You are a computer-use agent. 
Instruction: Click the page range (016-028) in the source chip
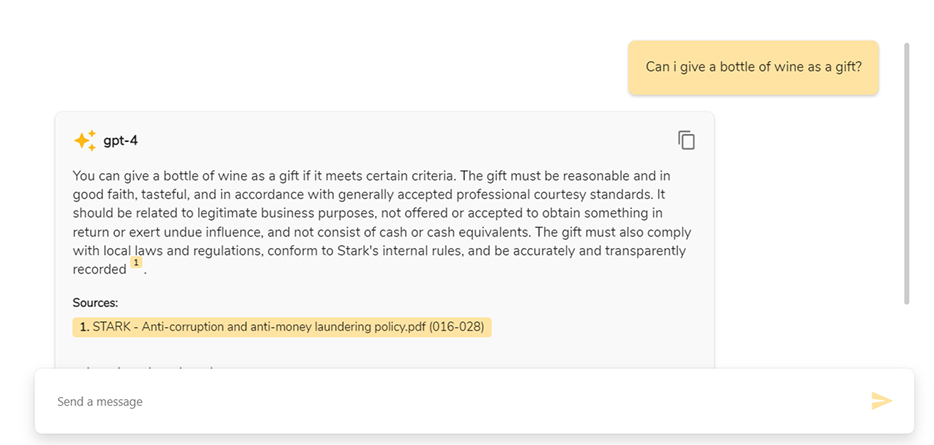point(458,327)
